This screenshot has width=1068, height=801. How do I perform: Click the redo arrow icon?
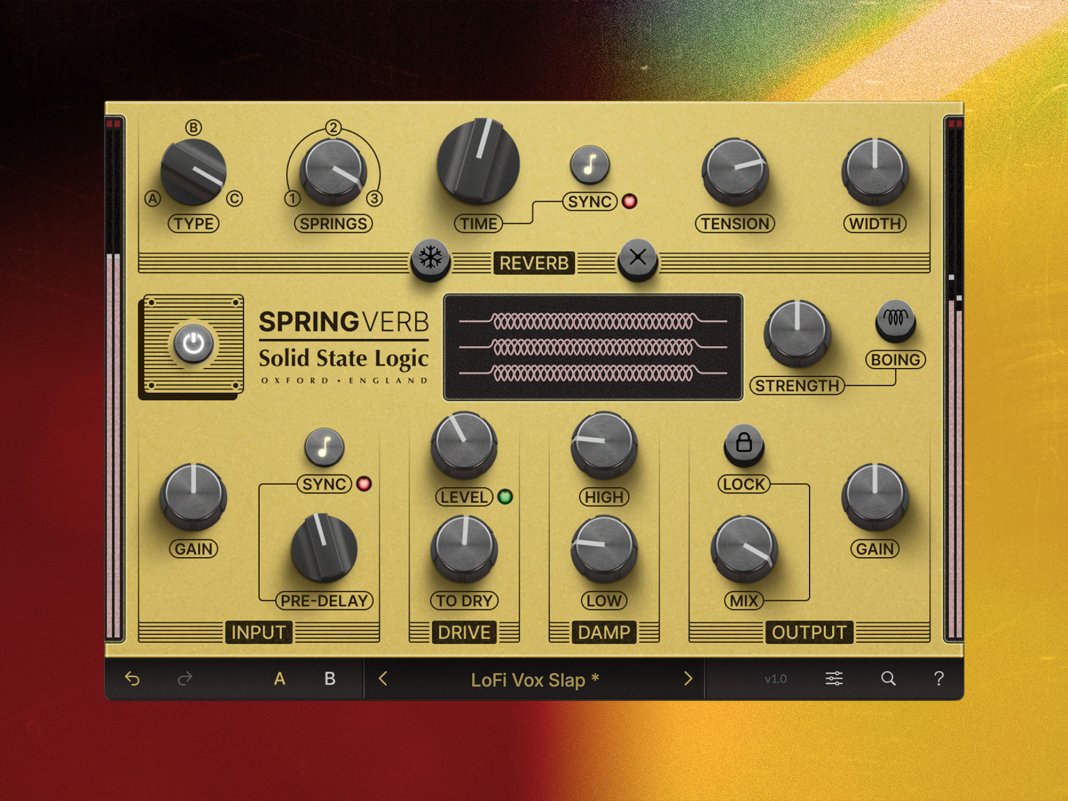point(184,678)
